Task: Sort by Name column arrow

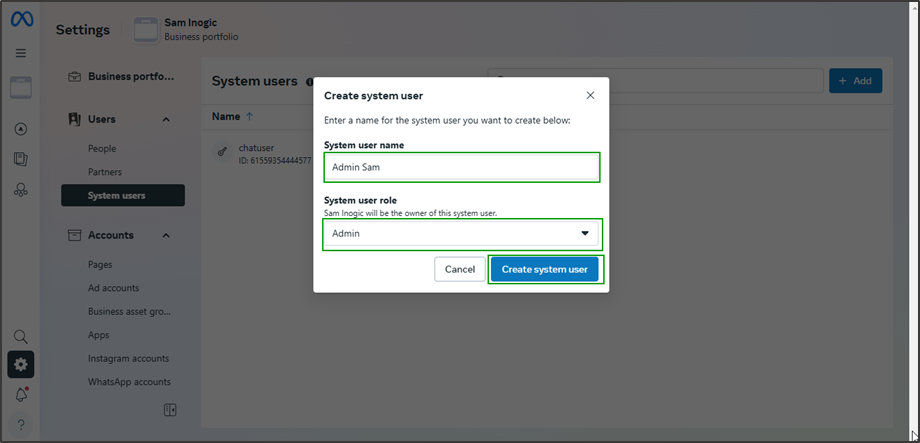Action: click(249, 117)
